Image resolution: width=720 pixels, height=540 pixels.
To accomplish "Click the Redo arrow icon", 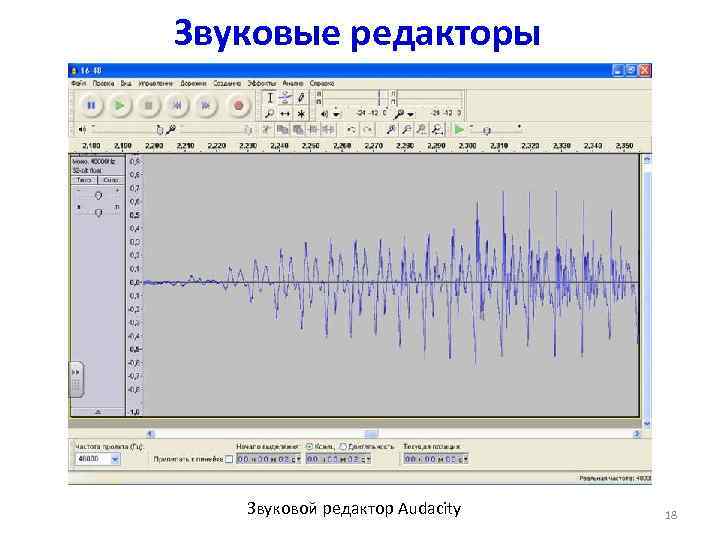I will click(367, 130).
